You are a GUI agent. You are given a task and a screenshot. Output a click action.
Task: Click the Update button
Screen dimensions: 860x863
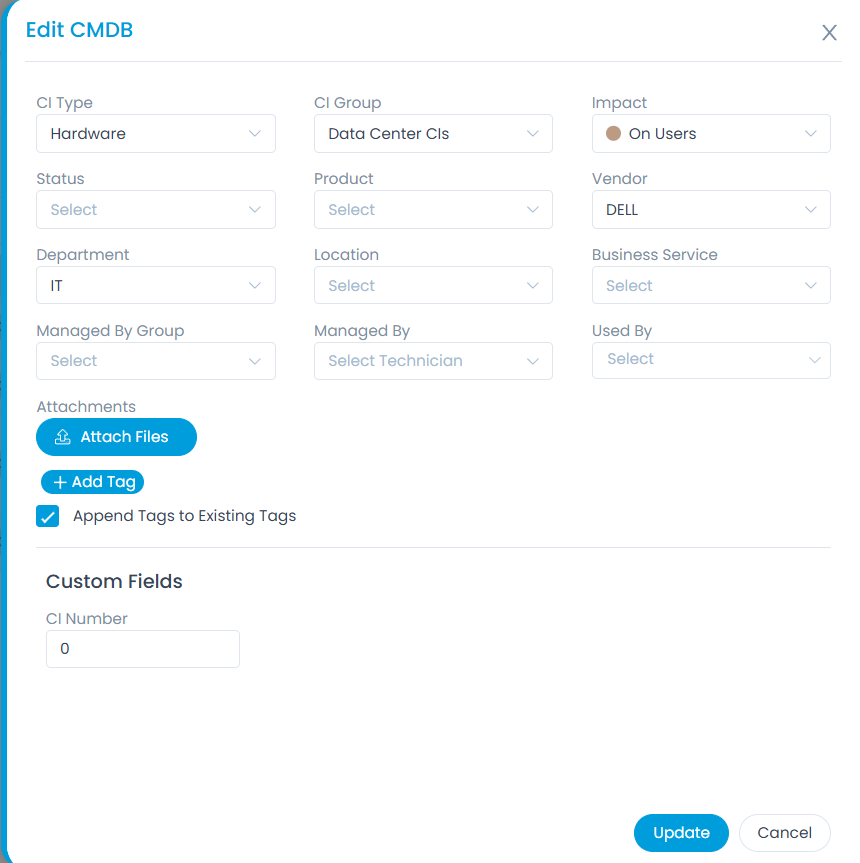coord(681,832)
